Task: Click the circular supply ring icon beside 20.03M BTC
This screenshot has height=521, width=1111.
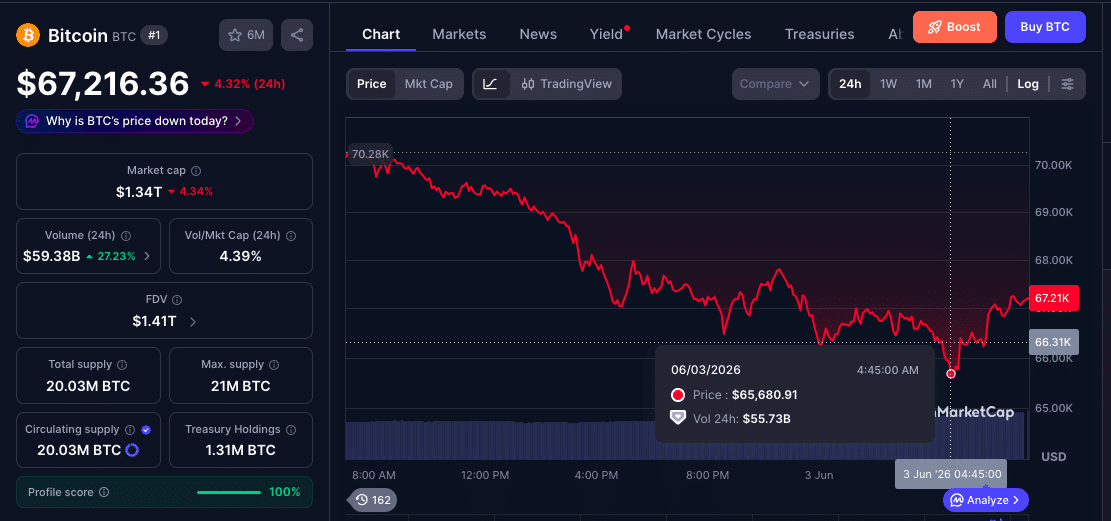Action: point(132,450)
